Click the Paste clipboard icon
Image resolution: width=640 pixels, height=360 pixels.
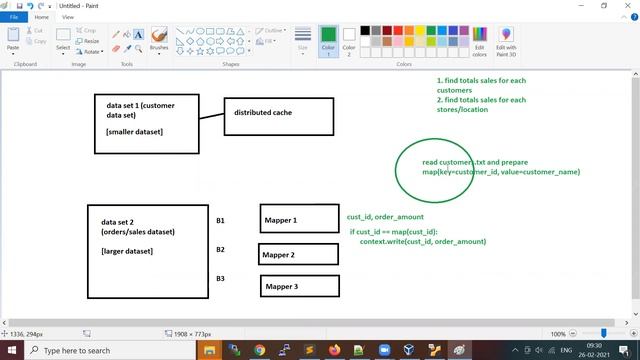[13, 35]
